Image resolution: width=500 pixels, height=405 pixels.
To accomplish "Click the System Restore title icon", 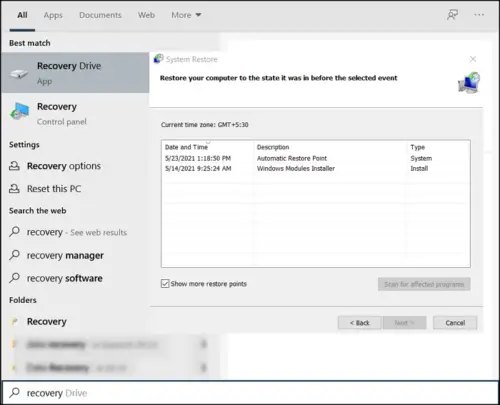I will pos(158,59).
